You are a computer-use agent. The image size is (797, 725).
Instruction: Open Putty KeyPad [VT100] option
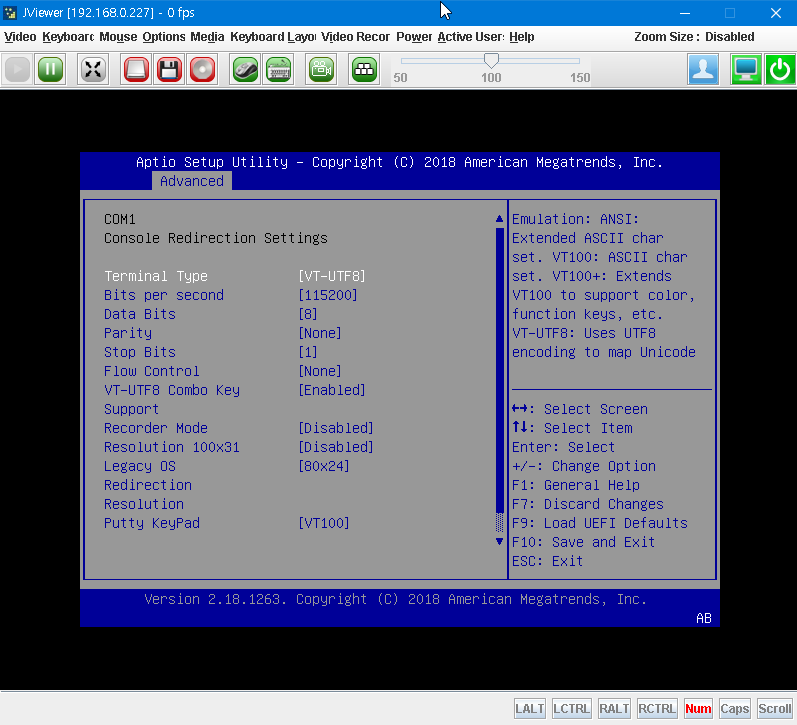[x=324, y=523]
